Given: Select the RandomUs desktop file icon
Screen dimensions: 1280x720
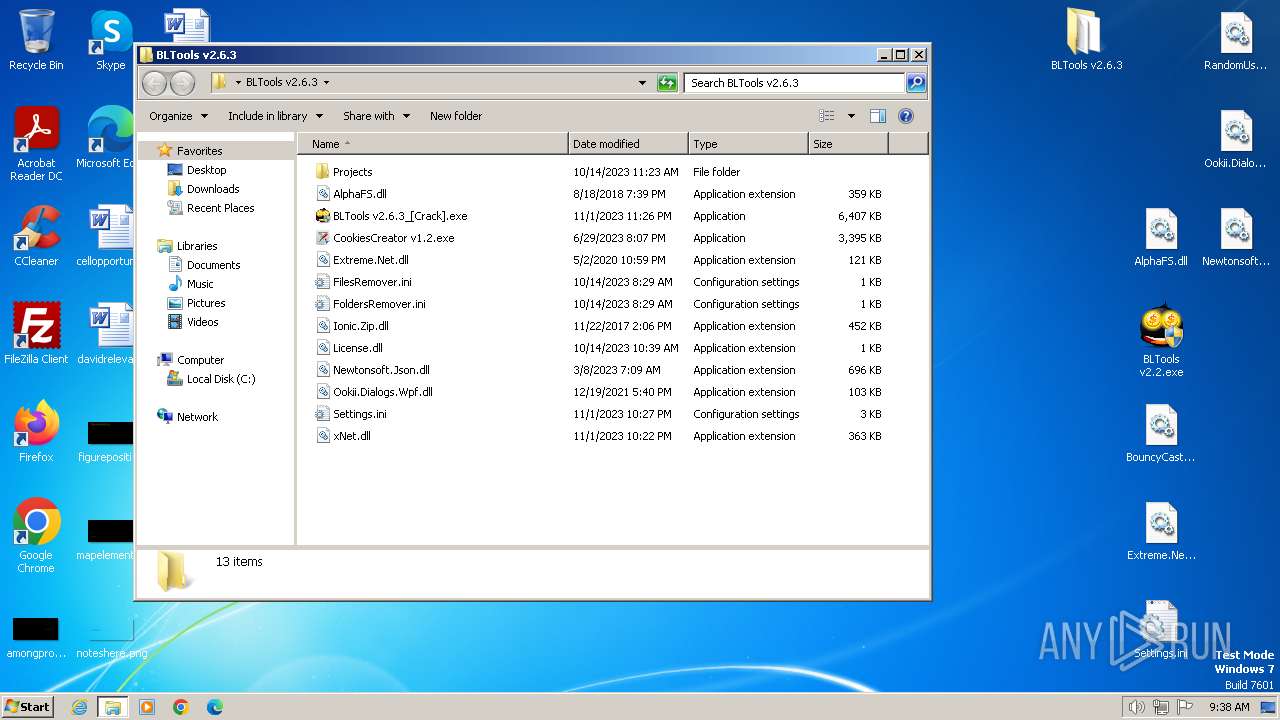Looking at the screenshot, I should point(1236,40).
